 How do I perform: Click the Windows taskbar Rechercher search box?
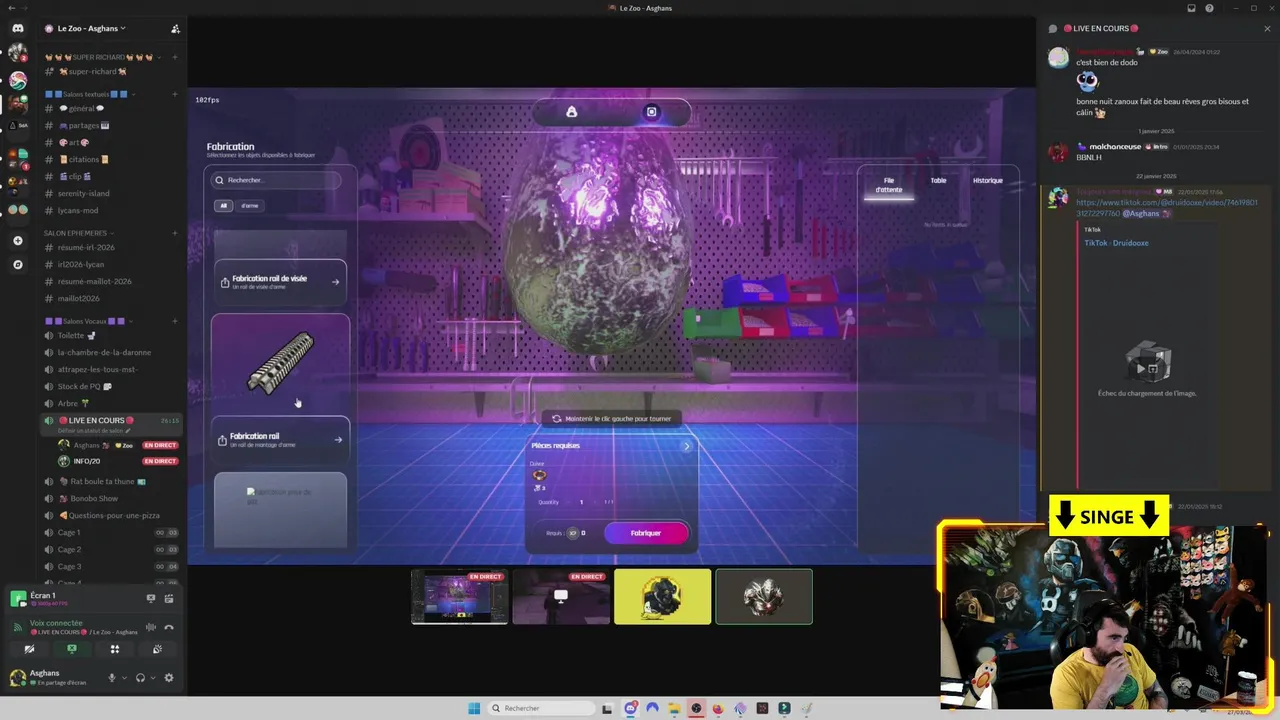pos(541,708)
